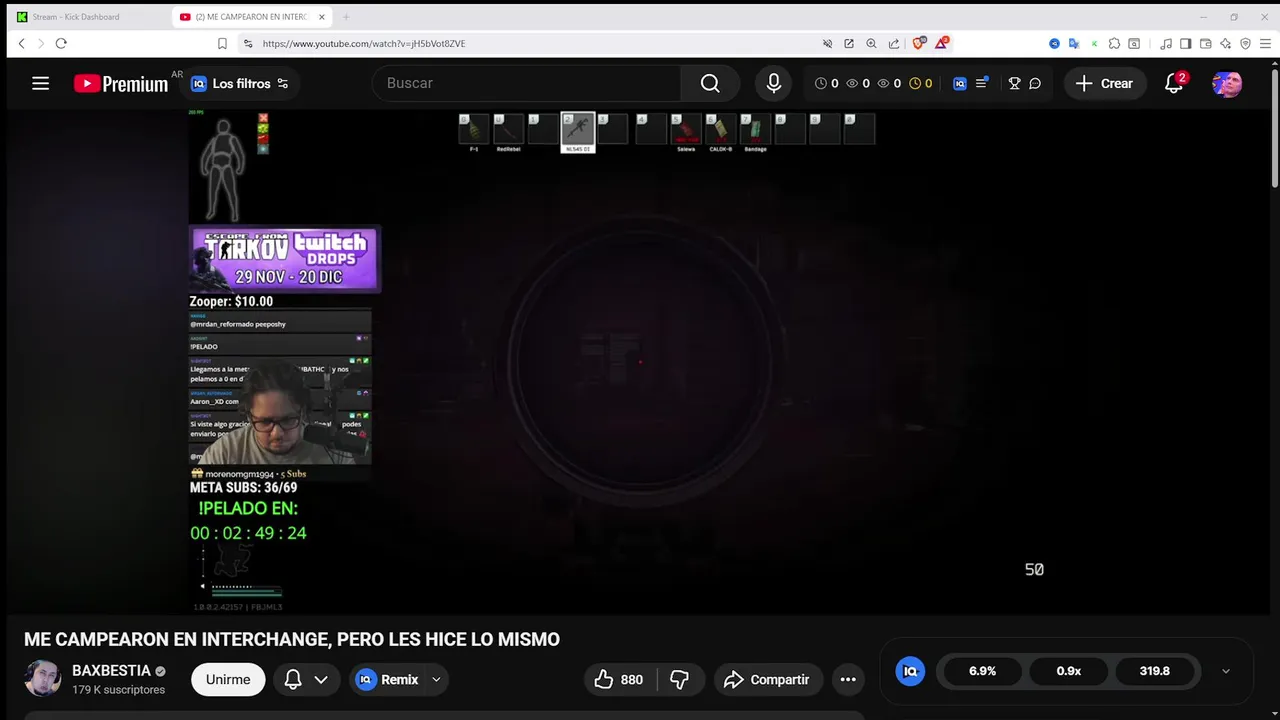
Task: Go to the YouTube Premium home logo
Action: pyautogui.click(x=121, y=84)
